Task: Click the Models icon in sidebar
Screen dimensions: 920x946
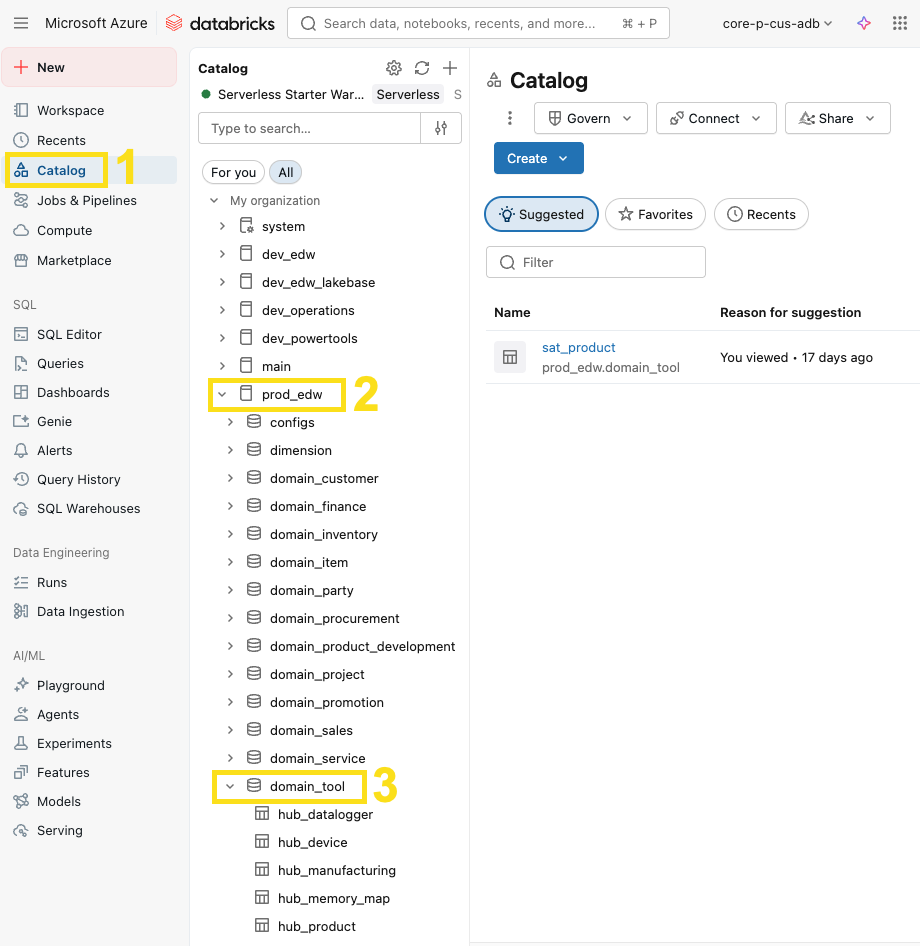Action: pyautogui.click(x=21, y=801)
